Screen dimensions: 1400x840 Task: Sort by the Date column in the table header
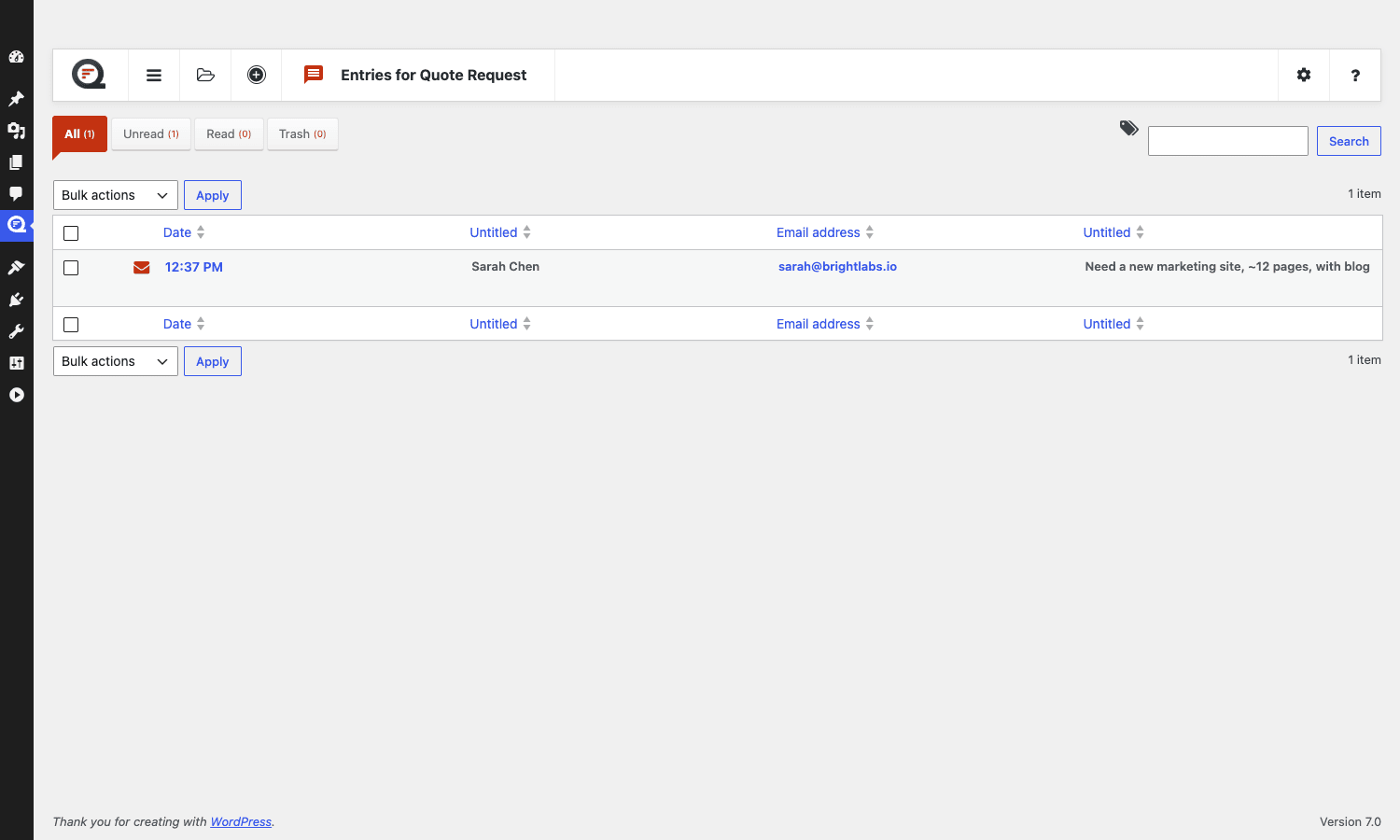point(184,232)
